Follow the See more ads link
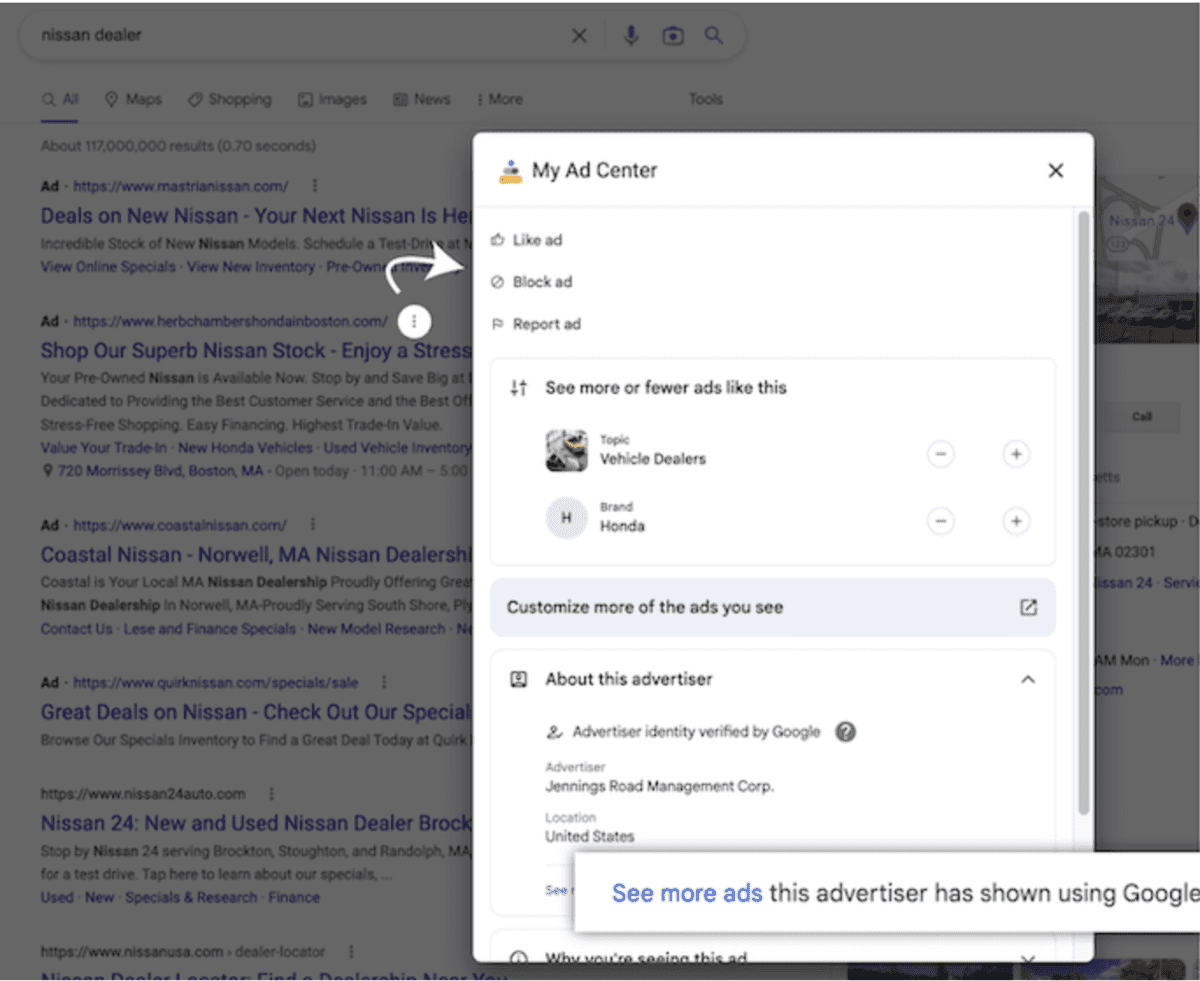This screenshot has height=981, width=1200. 687,893
